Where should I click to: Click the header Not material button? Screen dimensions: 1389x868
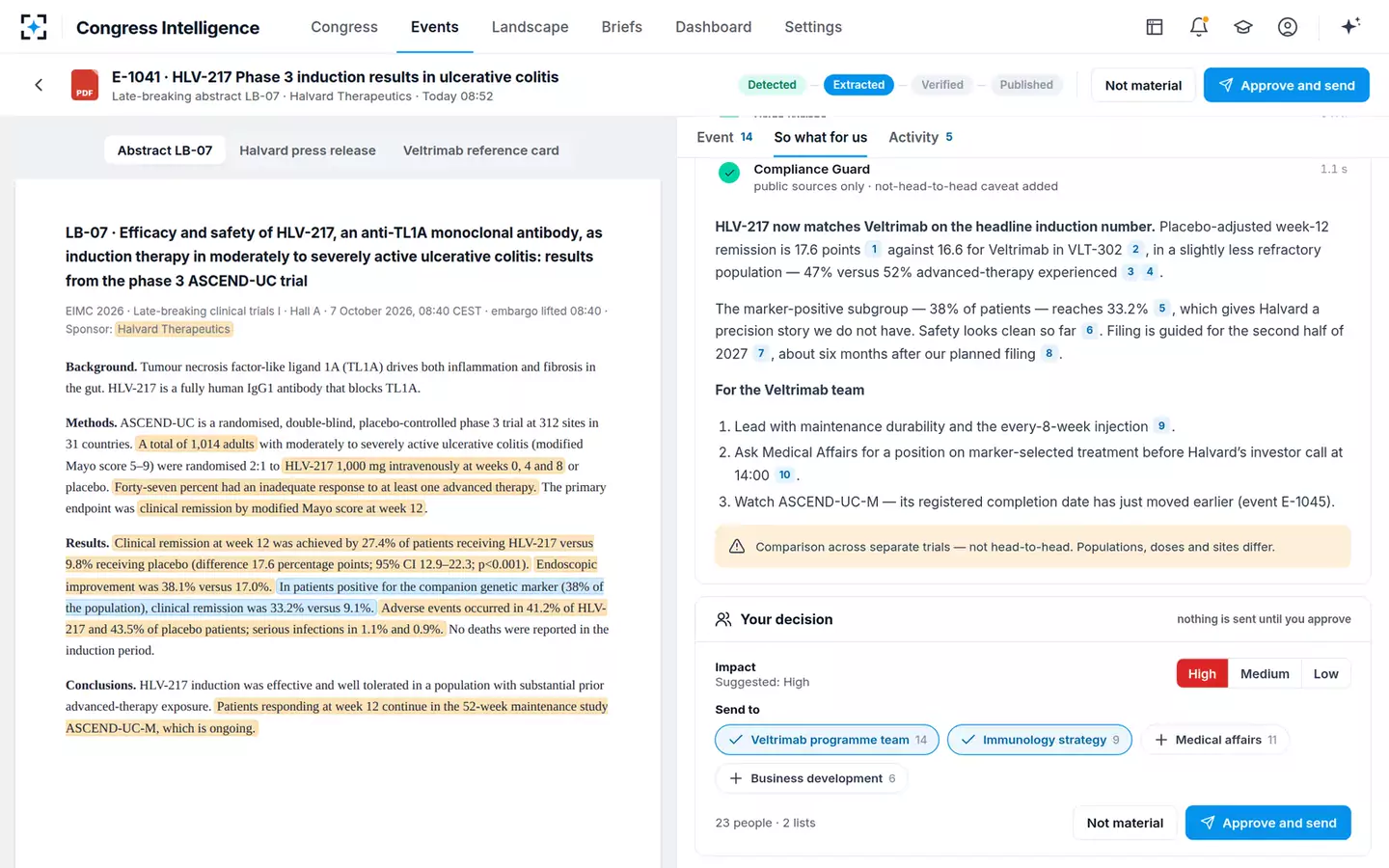coord(1143,85)
